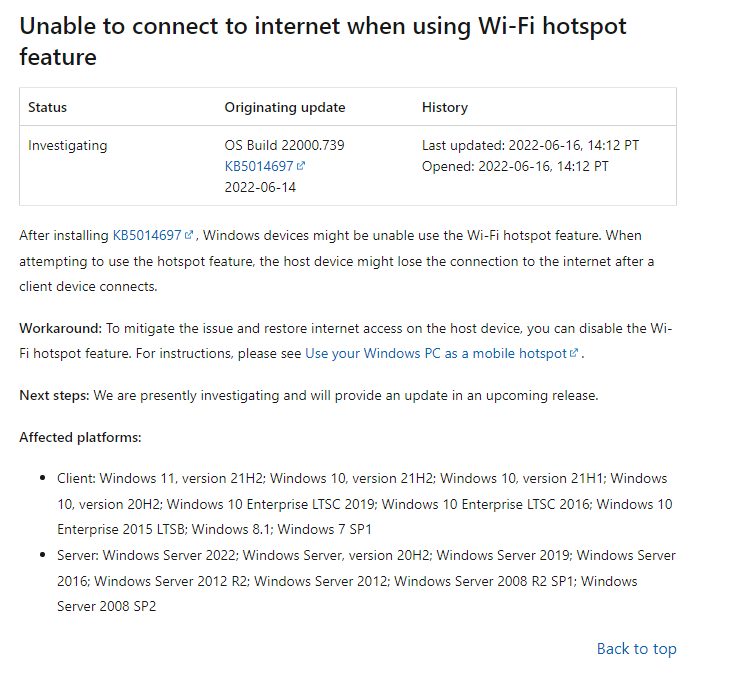Click the Opened timestamp line
This screenshot has width=753, height=681.
[x=515, y=166]
